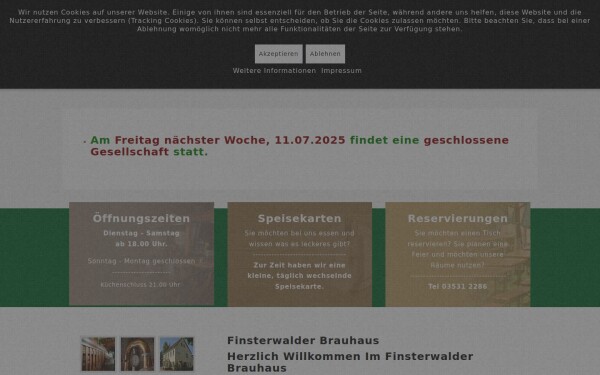This screenshot has width=600, height=375.
Task: Click the phone number Tel 03531 2286
Action: tap(458, 287)
